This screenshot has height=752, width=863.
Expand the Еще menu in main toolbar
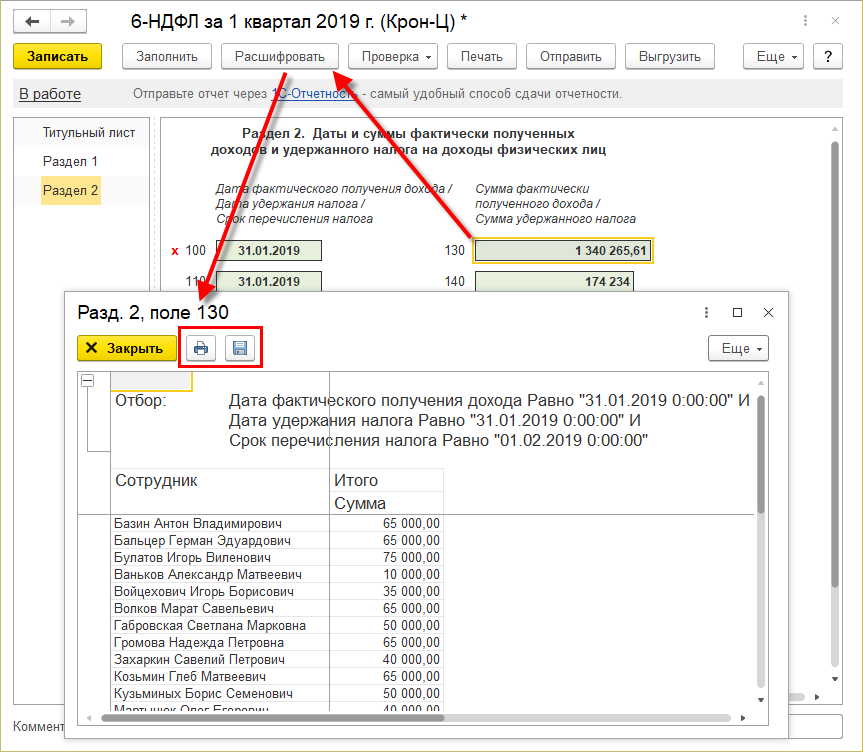click(777, 57)
